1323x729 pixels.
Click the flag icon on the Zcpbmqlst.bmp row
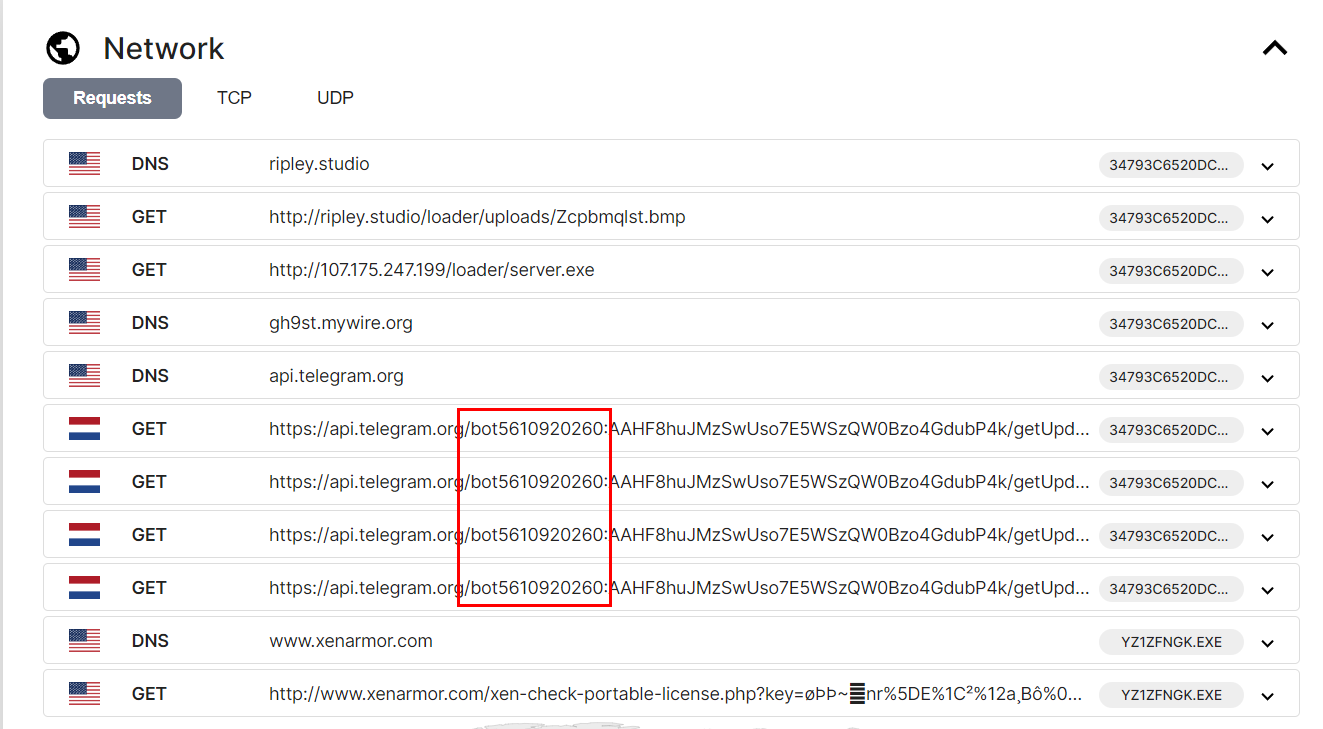point(84,217)
